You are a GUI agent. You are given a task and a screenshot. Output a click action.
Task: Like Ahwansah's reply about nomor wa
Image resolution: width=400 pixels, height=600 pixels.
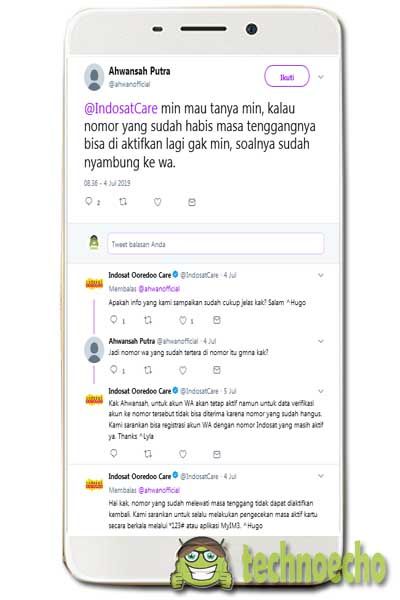[183, 370]
